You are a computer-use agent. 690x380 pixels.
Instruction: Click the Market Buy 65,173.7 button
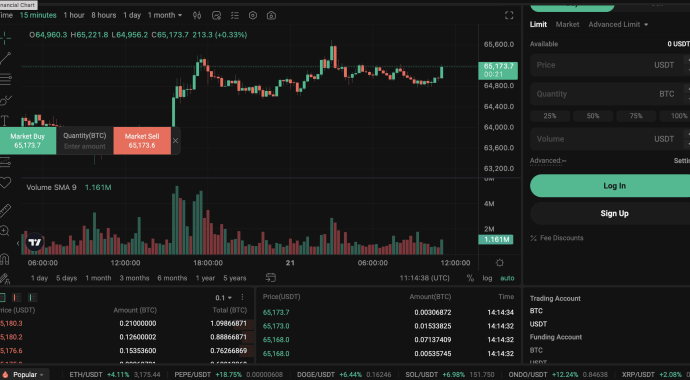(28, 141)
